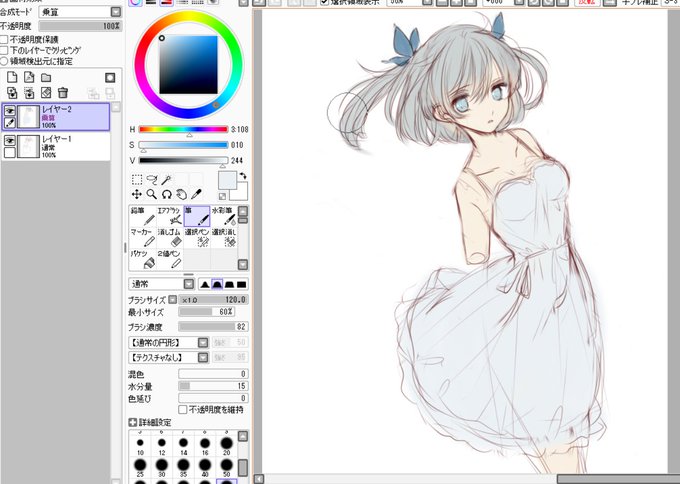The height and width of the screenshot is (484, 680).
Task: Enable 下のレイヤーでクリッピング checkbox
Action: point(4,50)
